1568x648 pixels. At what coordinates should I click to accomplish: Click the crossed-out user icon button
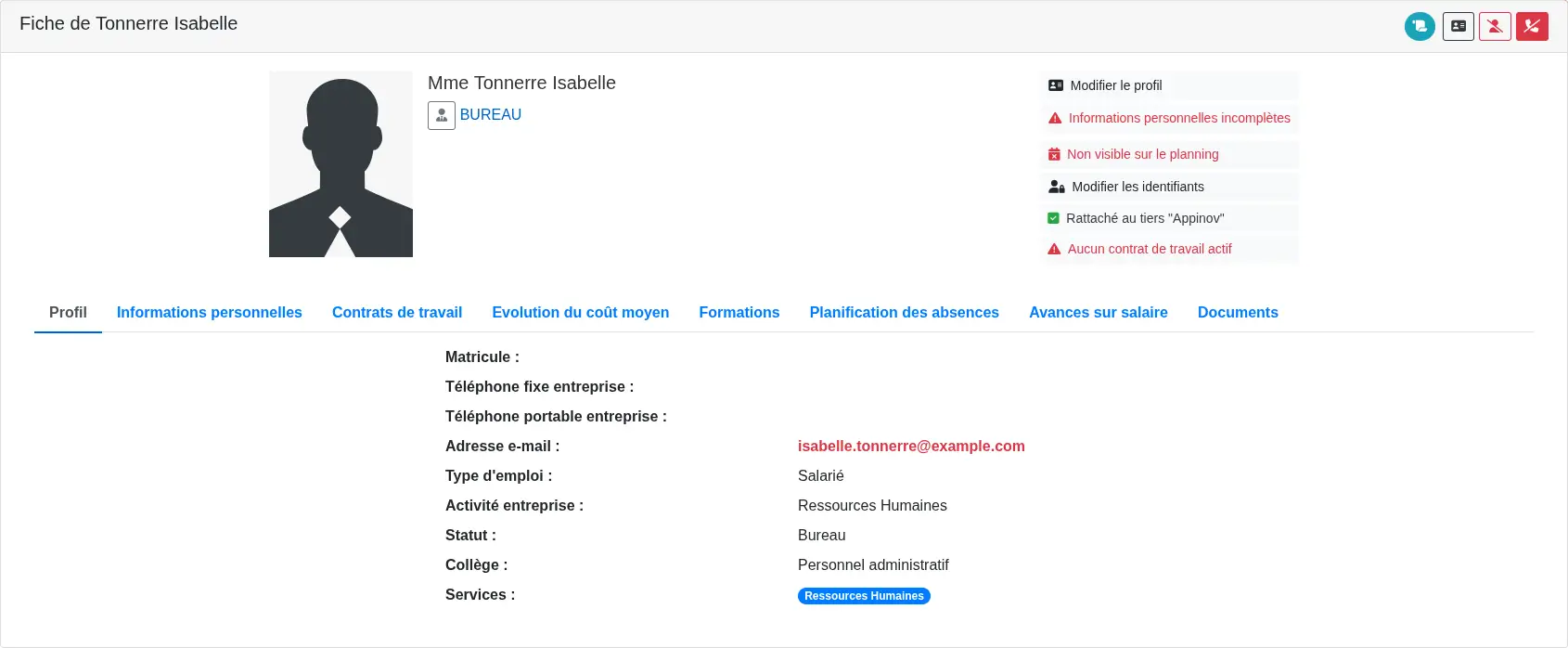coord(1495,26)
